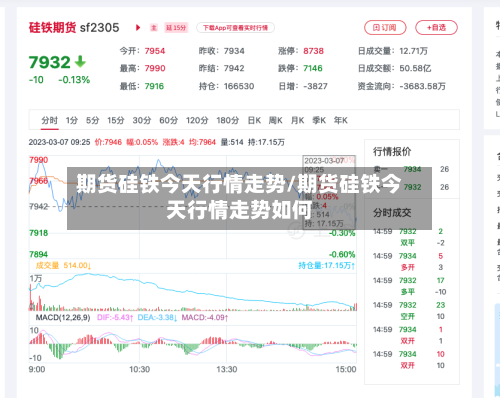Click the 空开 trade type entry
This screenshot has width=500, height=398.
[x=408, y=316]
